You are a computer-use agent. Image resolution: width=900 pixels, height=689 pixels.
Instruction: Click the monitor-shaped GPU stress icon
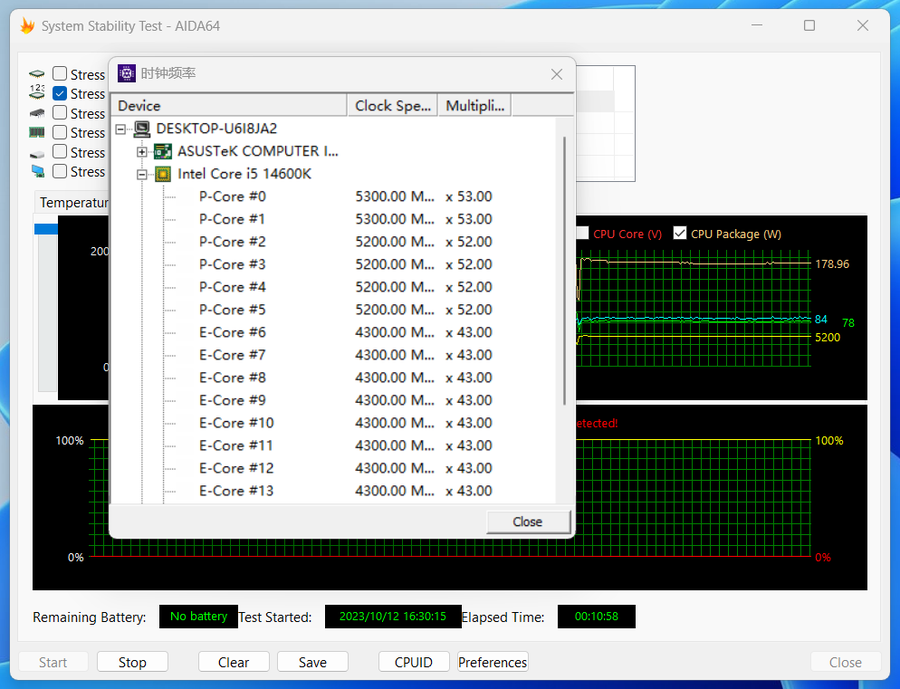pos(37,172)
